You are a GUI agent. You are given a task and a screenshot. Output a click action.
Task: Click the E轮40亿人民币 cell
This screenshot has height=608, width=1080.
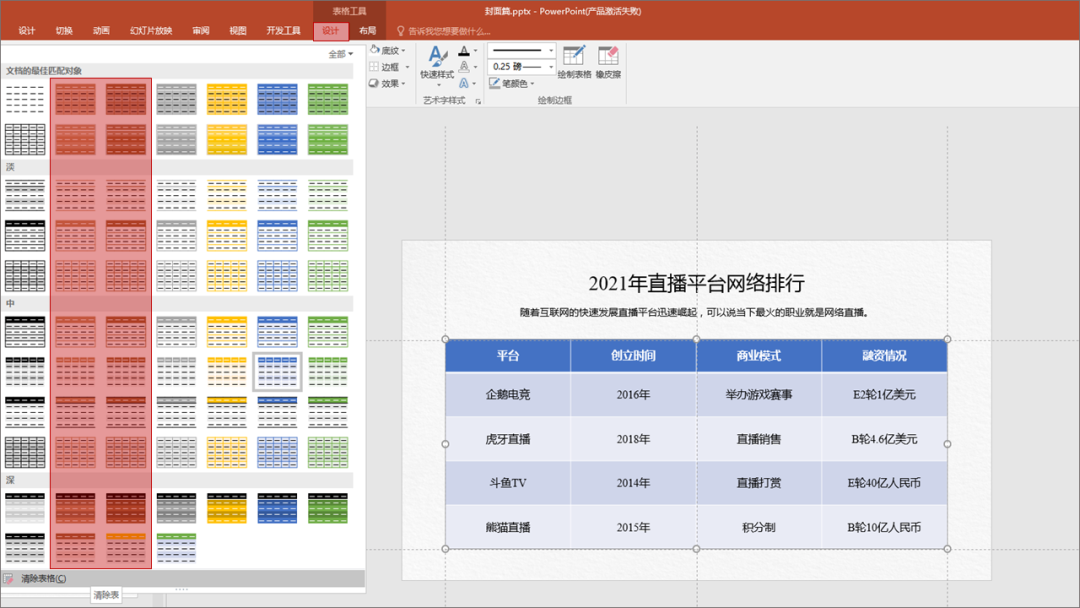(884, 483)
